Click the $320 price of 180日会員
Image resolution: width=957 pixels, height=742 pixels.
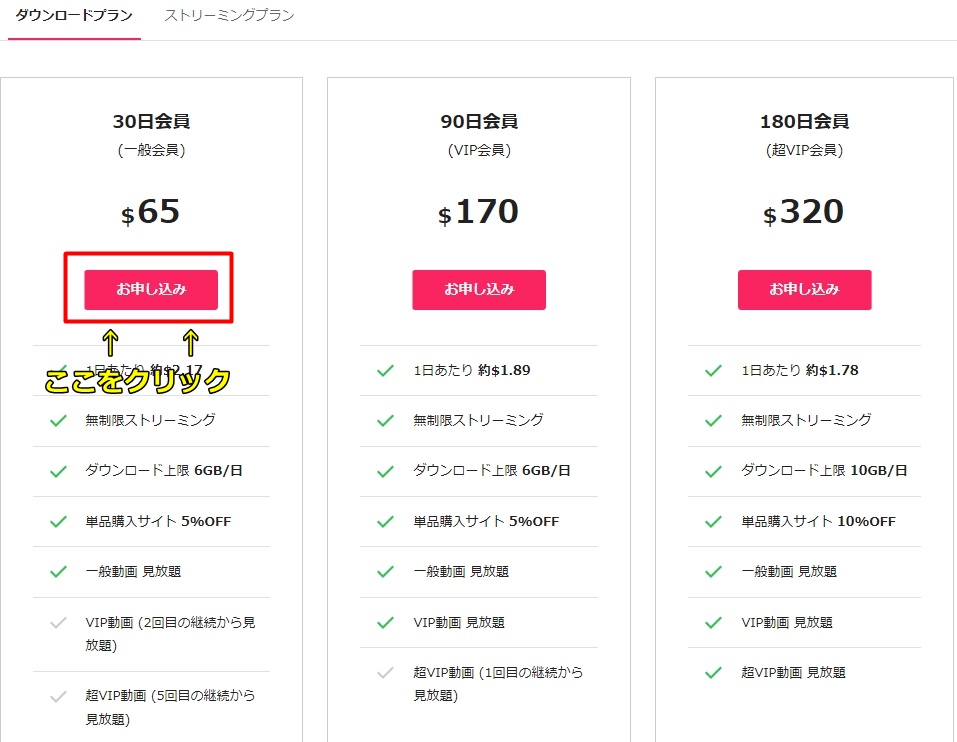pyautogui.click(x=804, y=212)
